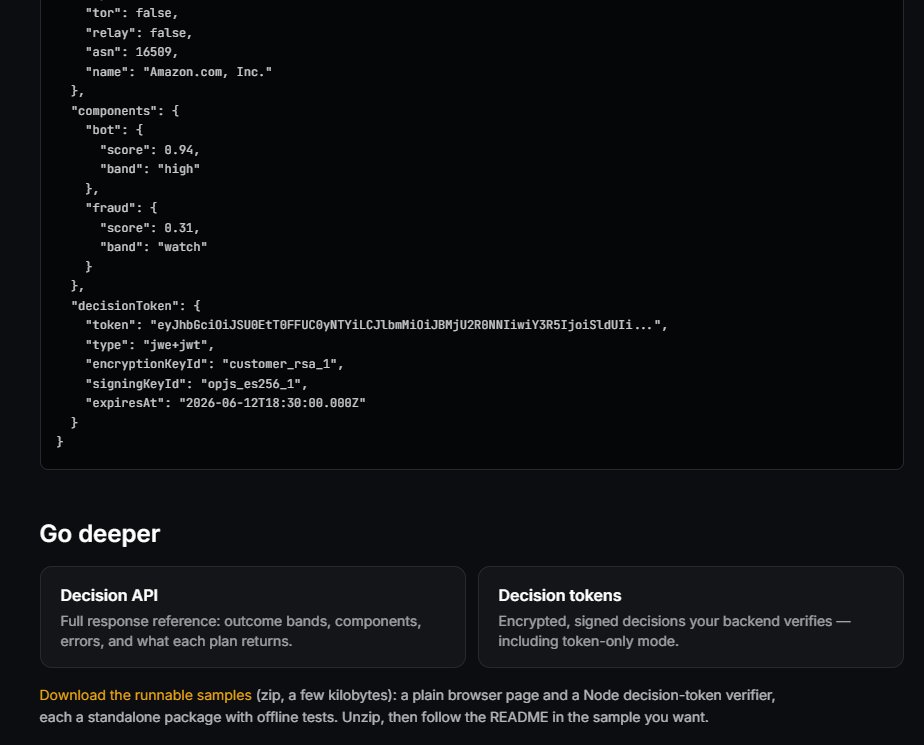Open the Decision API card
Screen dimensions: 924x745
click(253, 617)
